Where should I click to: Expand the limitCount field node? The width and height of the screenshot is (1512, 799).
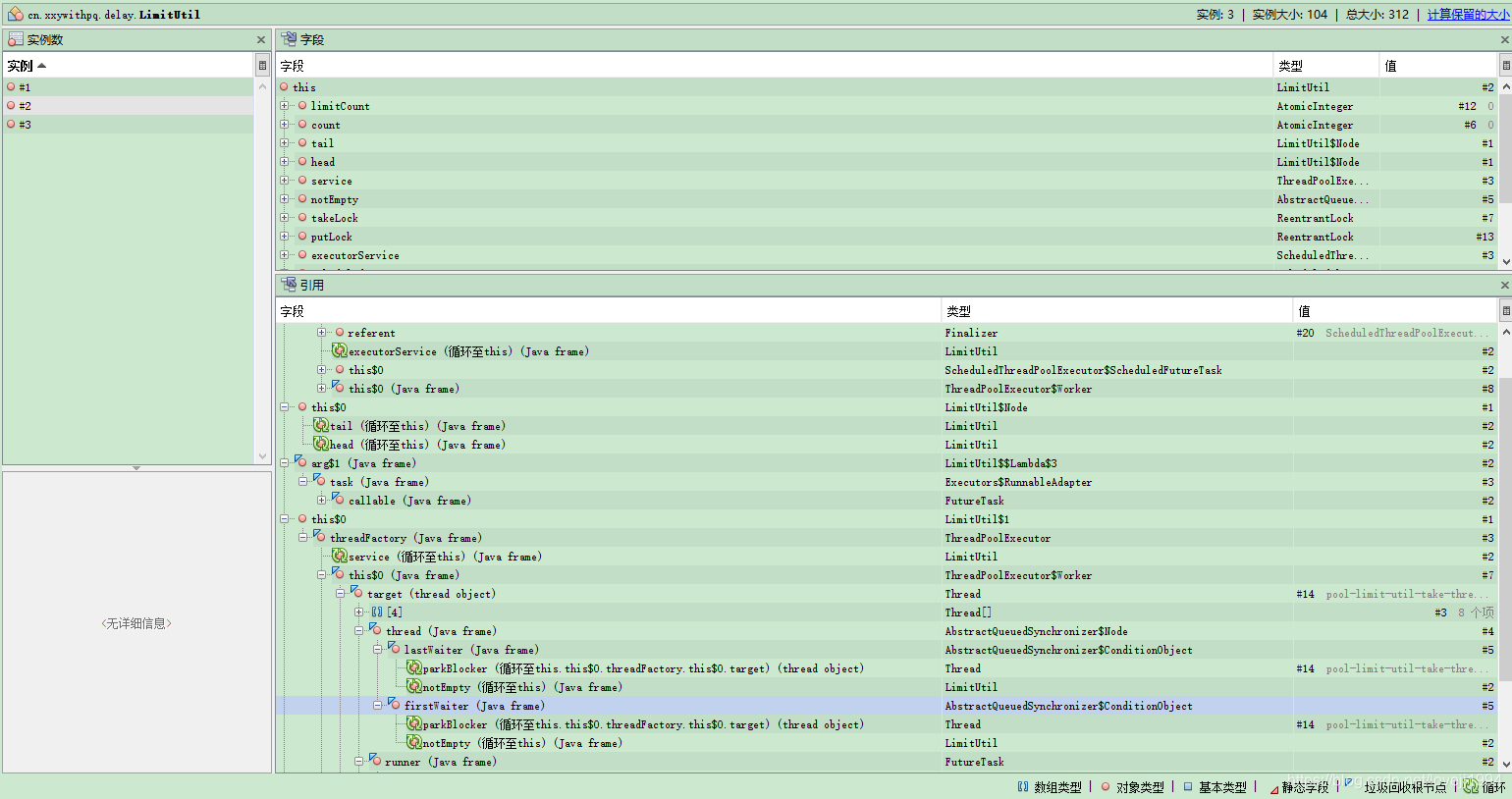tap(285, 106)
